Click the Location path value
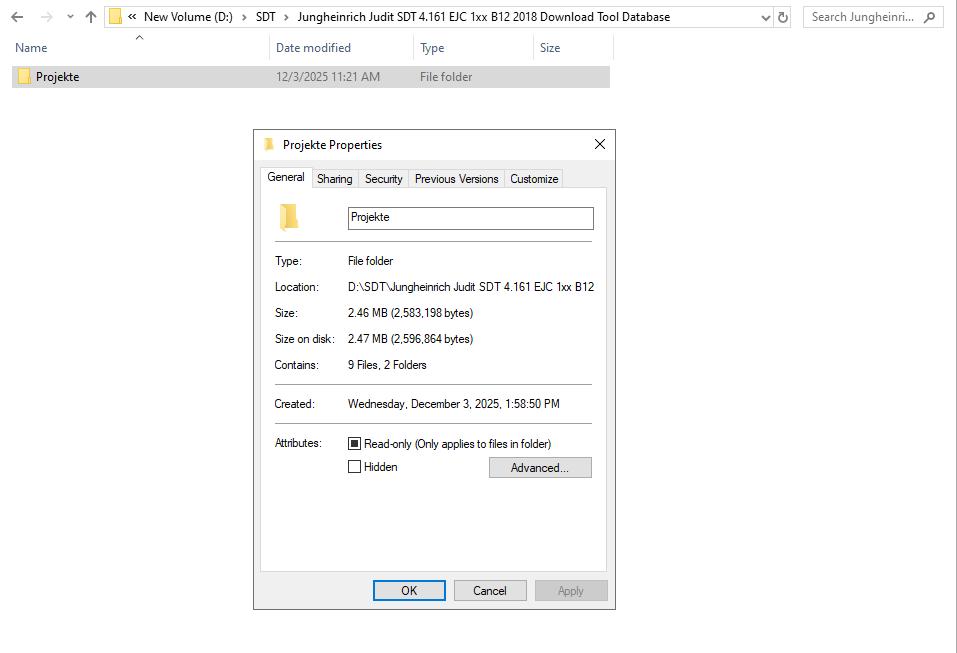957x653 pixels. pos(471,287)
